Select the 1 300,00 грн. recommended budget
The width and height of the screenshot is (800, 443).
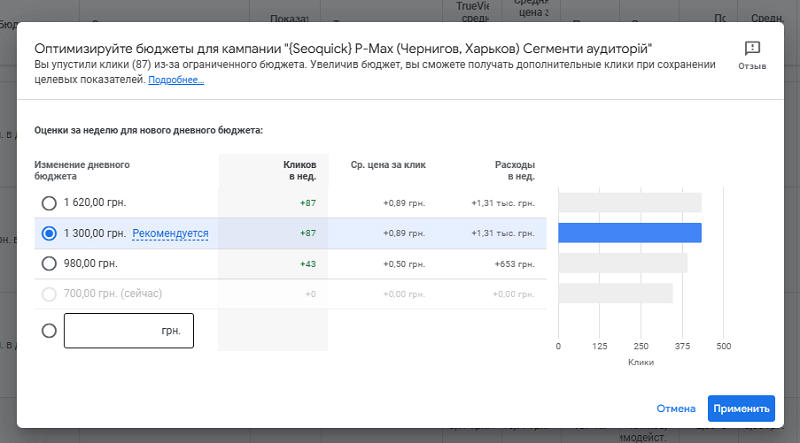[49, 233]
